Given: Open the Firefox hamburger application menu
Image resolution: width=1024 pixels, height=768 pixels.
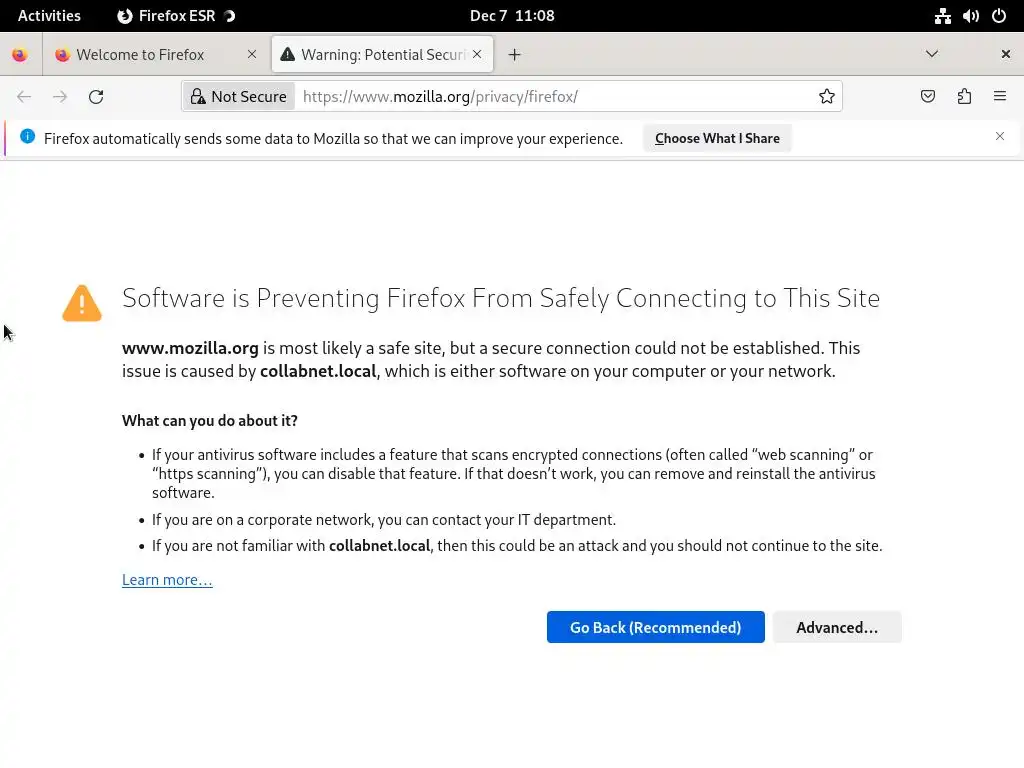Looking at the screenshot, I should (x=1000, y=97).
